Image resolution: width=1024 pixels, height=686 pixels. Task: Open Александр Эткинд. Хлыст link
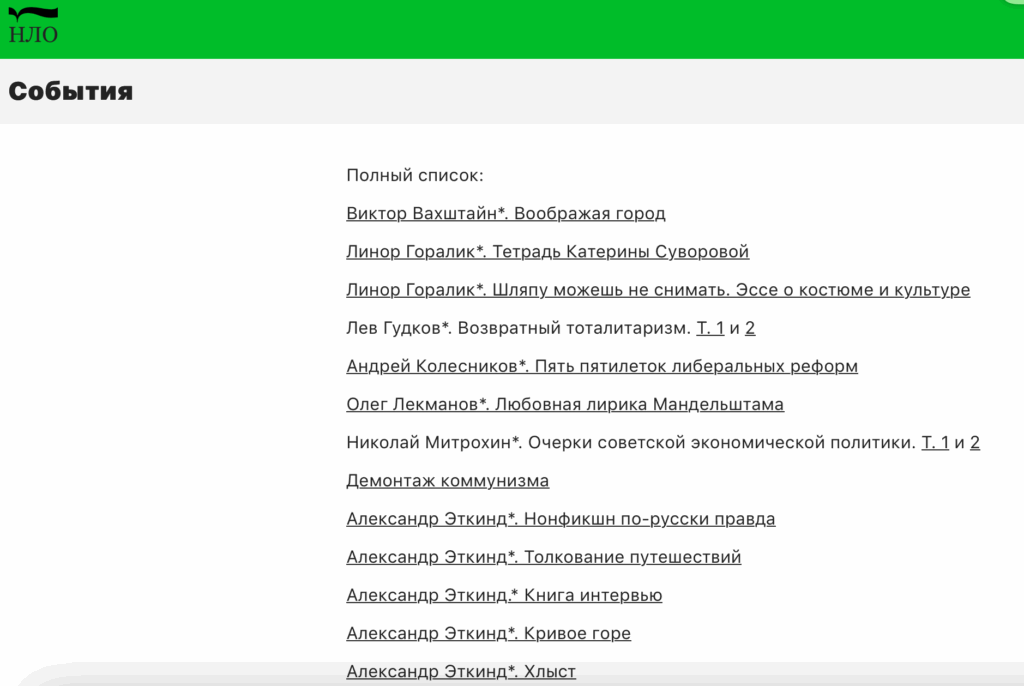coord(461,672)
